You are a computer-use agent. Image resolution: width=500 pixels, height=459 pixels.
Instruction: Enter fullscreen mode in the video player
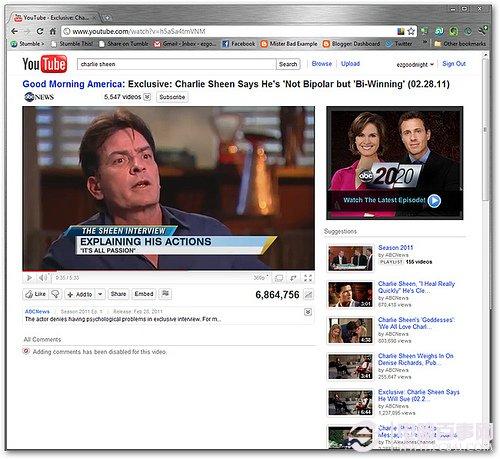pos(308,278)
